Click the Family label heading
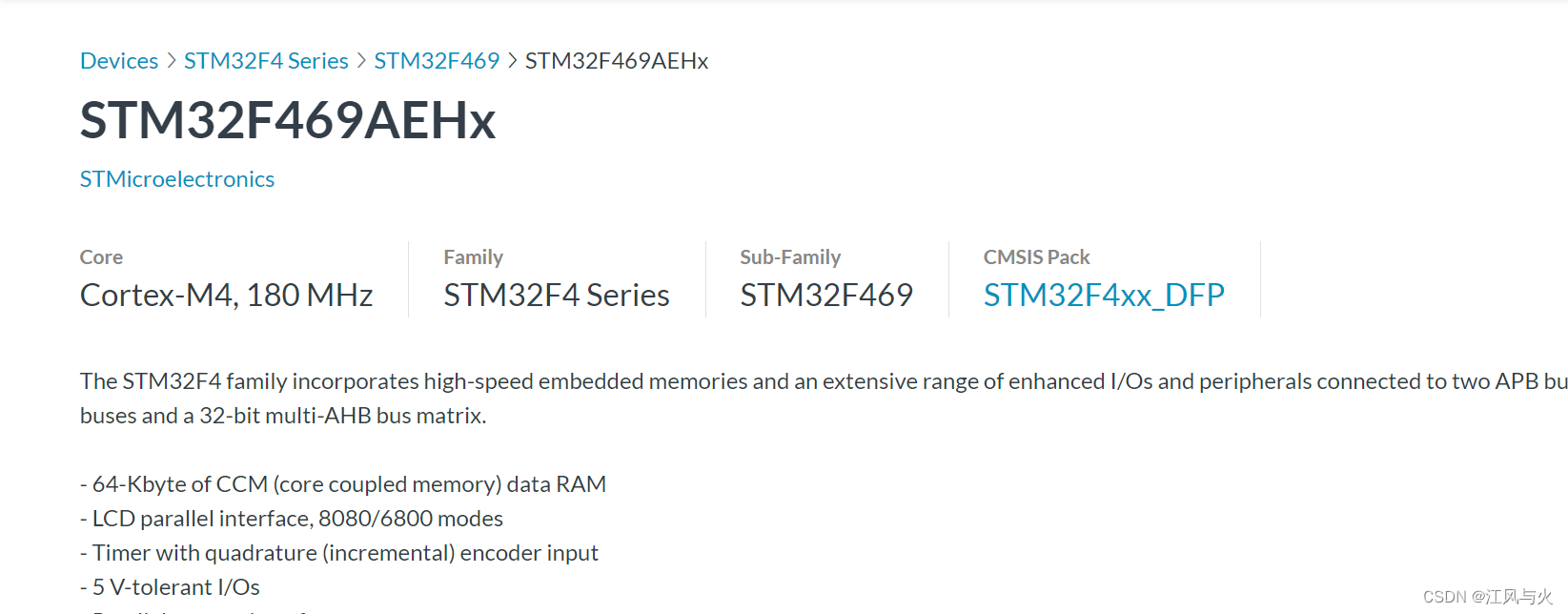The image size is (1568, 614). (473, 257)
